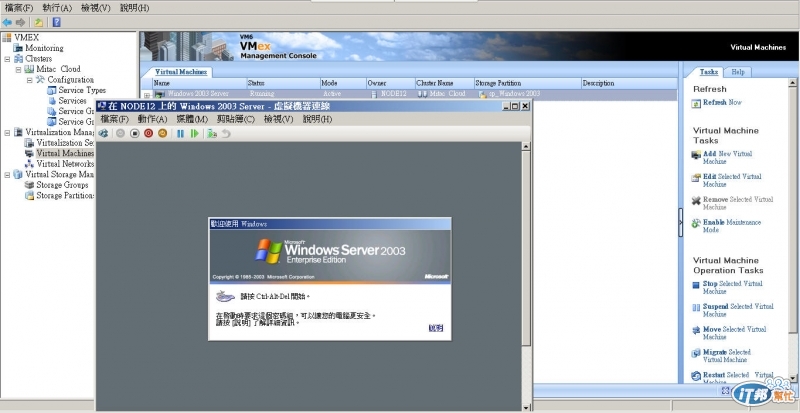Switch to the Help tab in side pane
The width and height of the screenshot is (800, 413).
(738, 72)
